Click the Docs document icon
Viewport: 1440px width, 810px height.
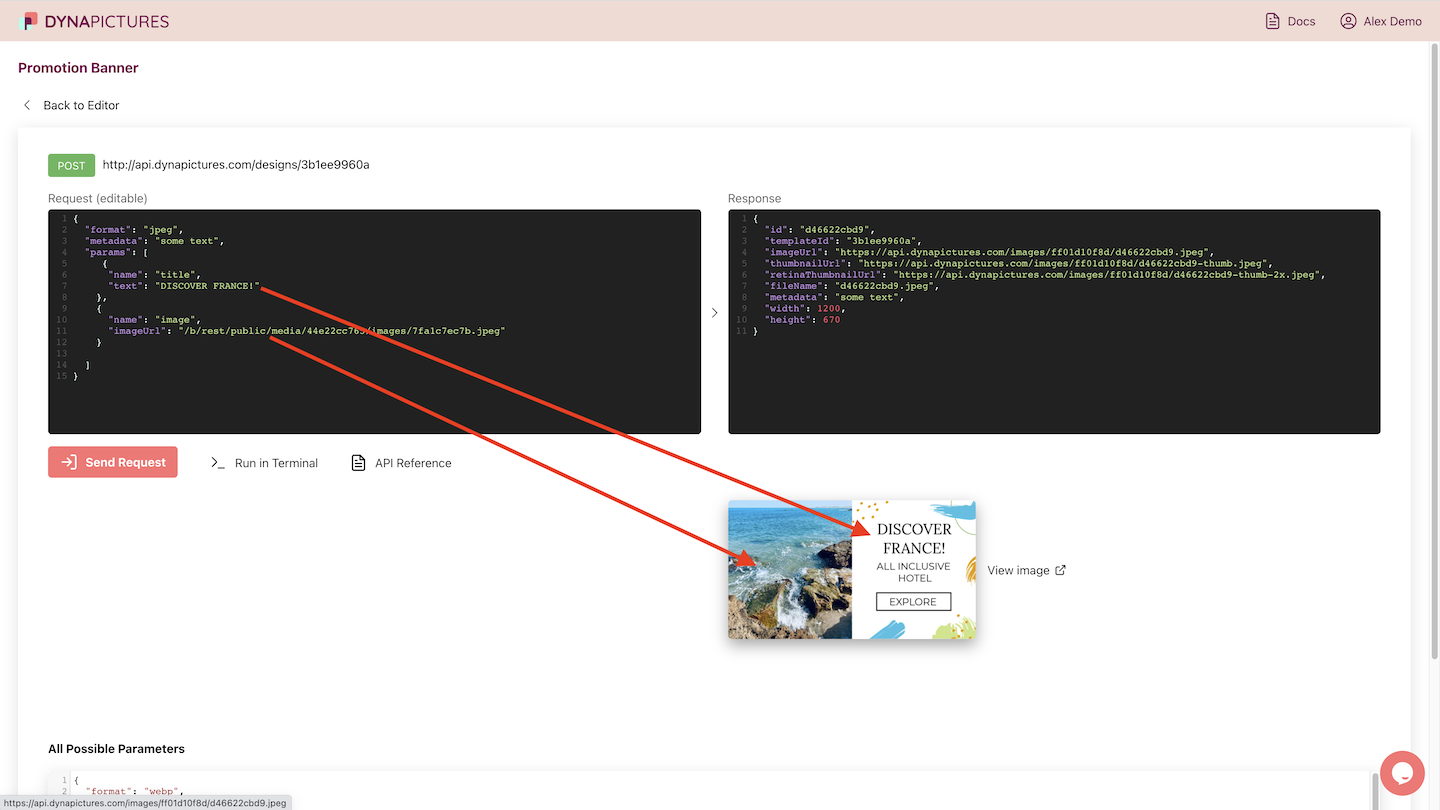pos(1273,21)
